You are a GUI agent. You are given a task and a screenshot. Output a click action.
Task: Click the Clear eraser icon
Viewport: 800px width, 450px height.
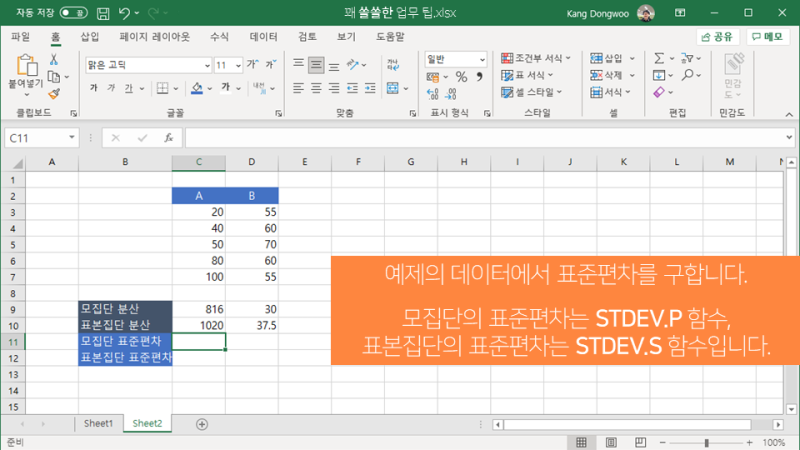click(x=659, y=92)
